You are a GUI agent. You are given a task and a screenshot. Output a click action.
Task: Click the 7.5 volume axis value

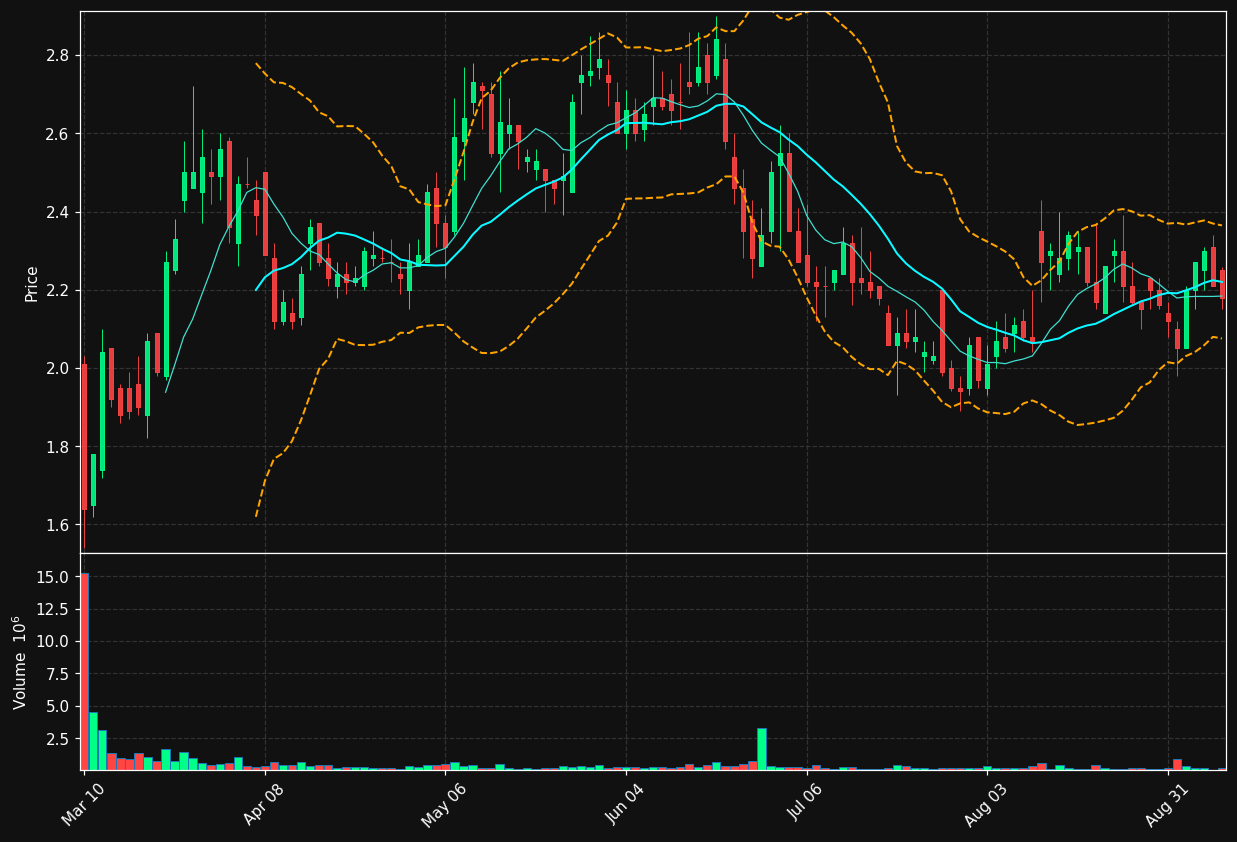(56, 674)
